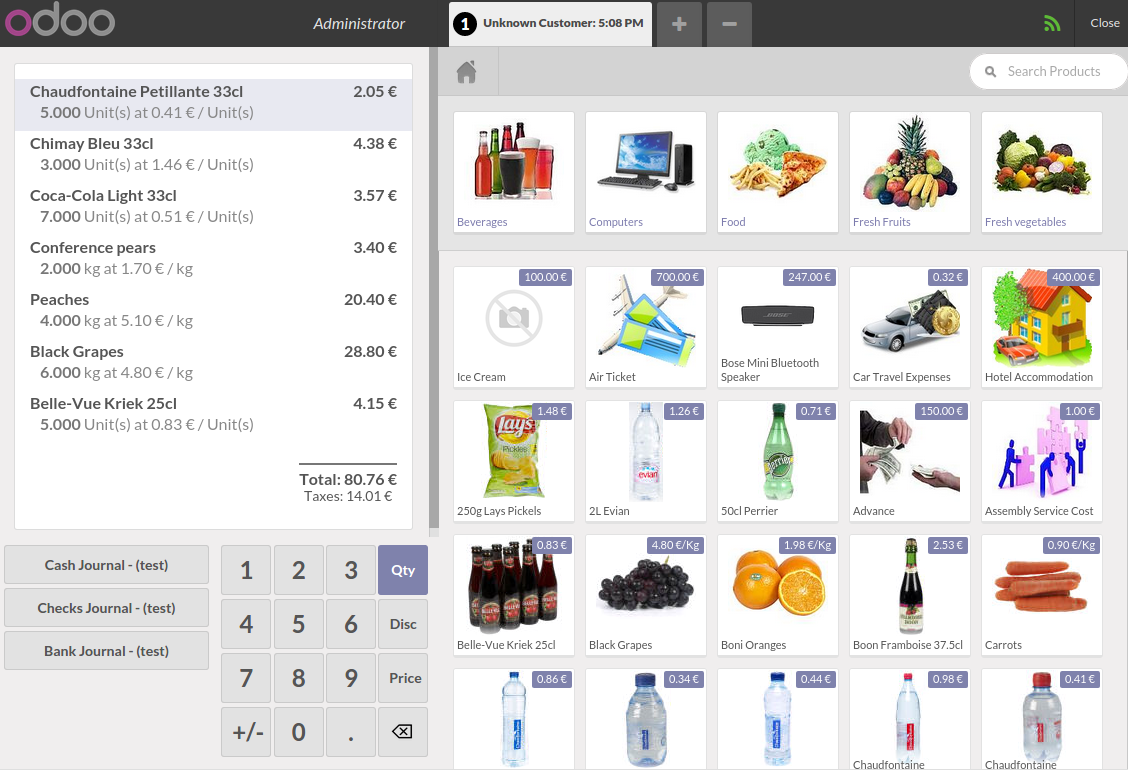The image size is (1128, 770).
Task: Add Black Grapes product to order
Action: 646,596
